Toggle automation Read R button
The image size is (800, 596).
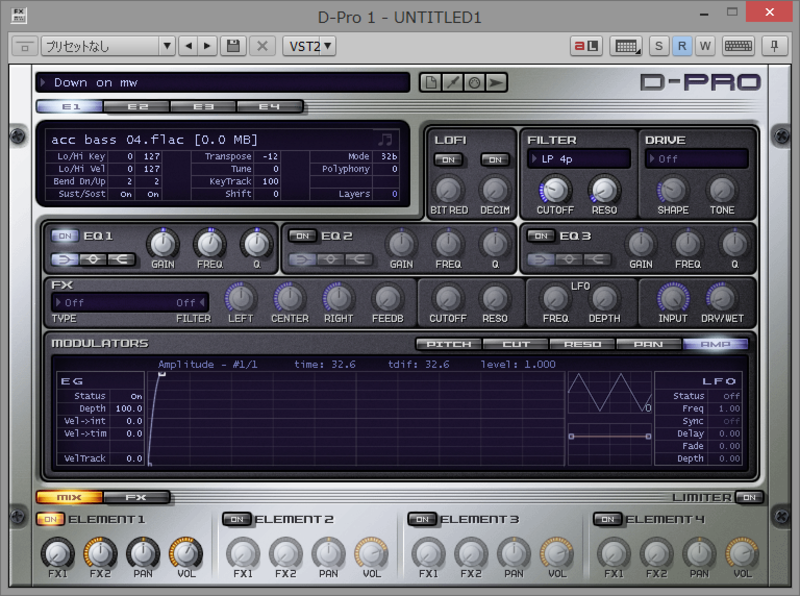[x=682, y=46]
